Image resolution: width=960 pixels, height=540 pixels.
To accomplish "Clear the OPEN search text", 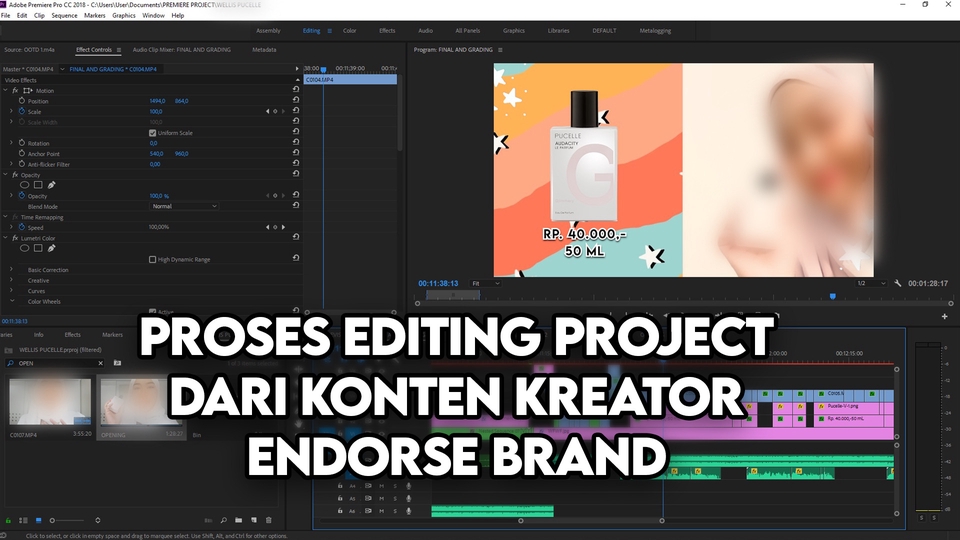I will (x=100, y=363).
